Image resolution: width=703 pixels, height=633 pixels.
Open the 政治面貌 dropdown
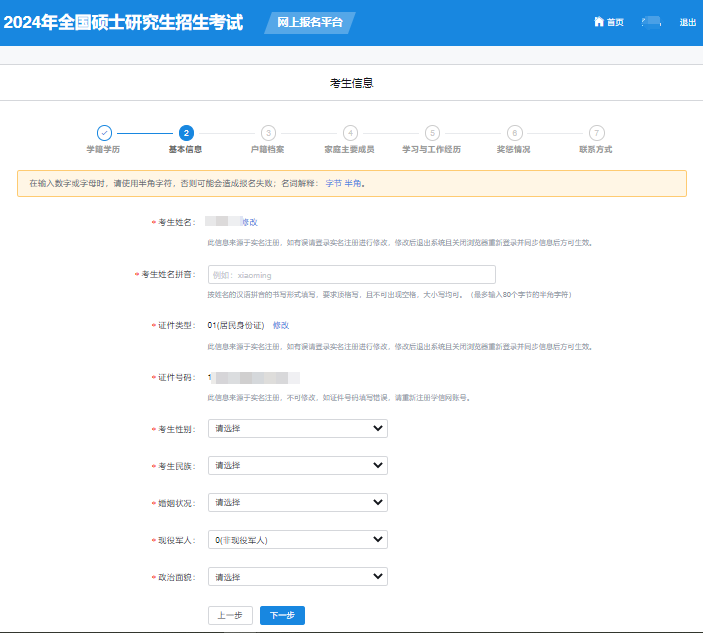[297, 577]
